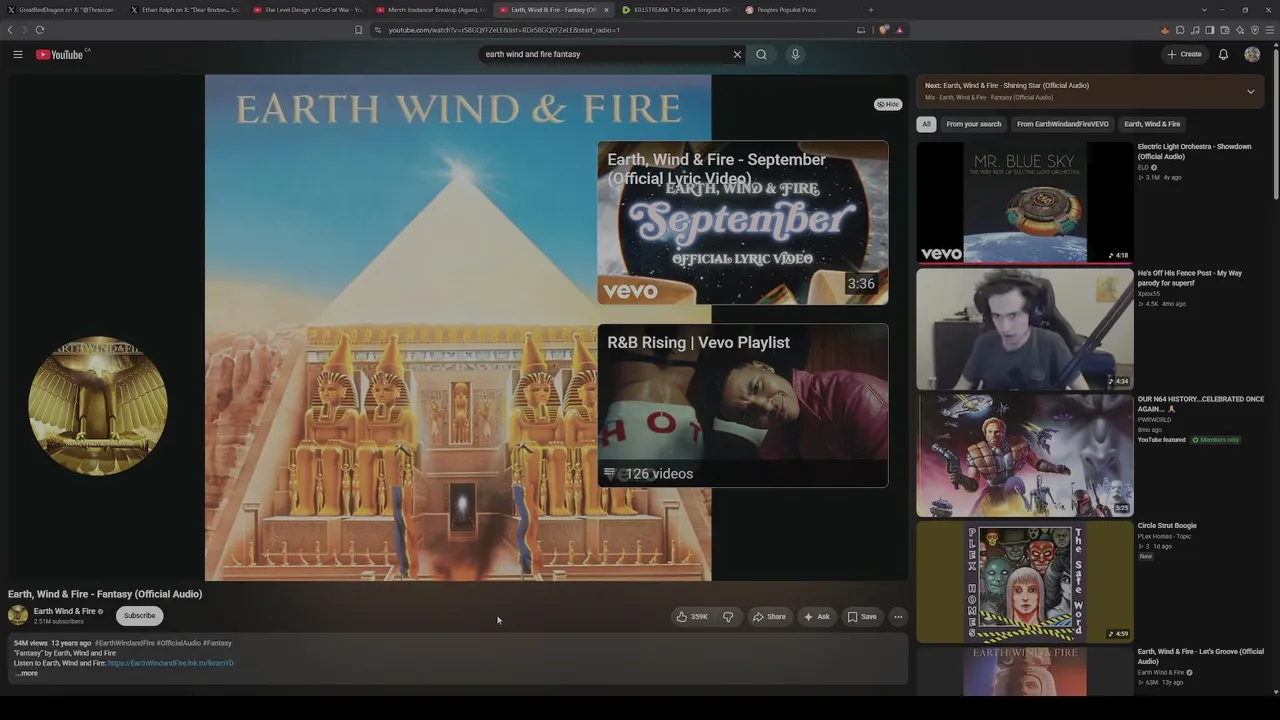Select the From EarthWindandFireVEVO chip
1280x720 pixels.
click(x=1063, y=124)
